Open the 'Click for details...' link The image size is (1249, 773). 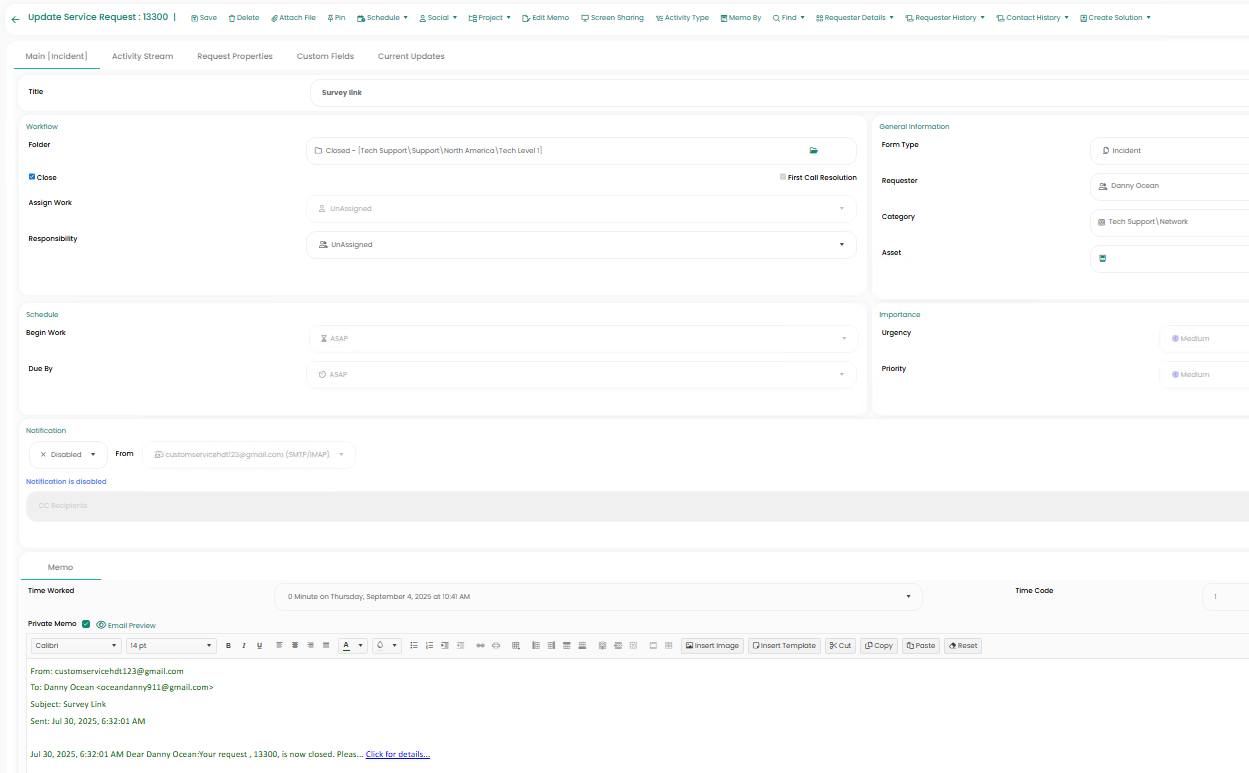click(x=397, y=754)
